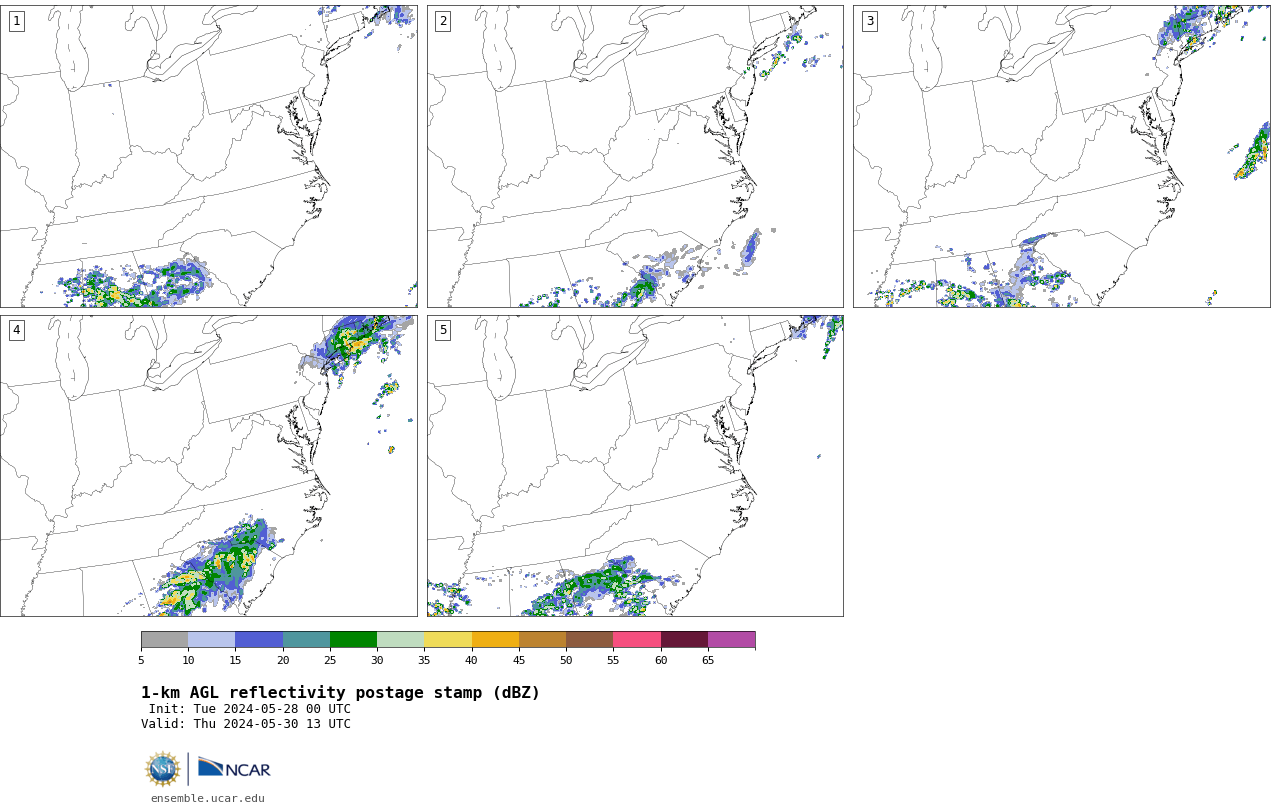Click the panel number 2 label
Image resolution: width=1280 pixels, height=809 pixels.
[443, 21]
